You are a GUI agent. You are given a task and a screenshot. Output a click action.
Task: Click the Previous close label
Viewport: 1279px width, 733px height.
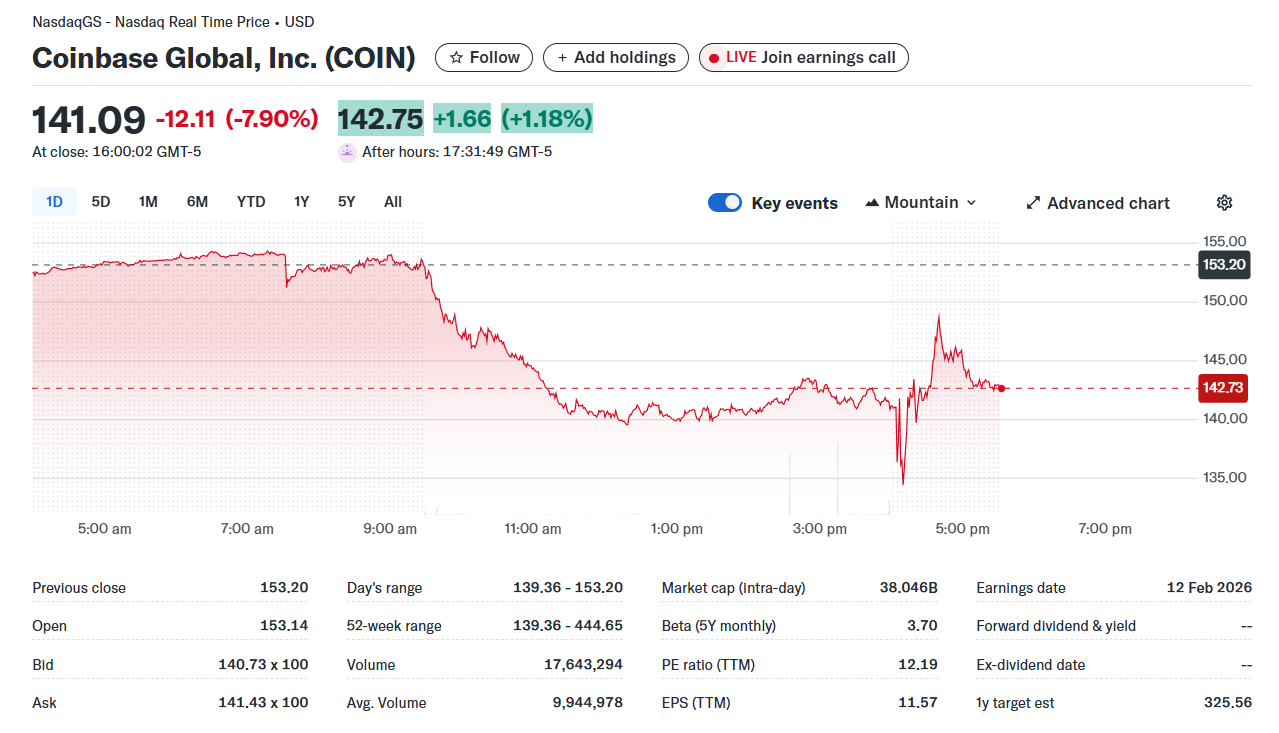point(79,588)
